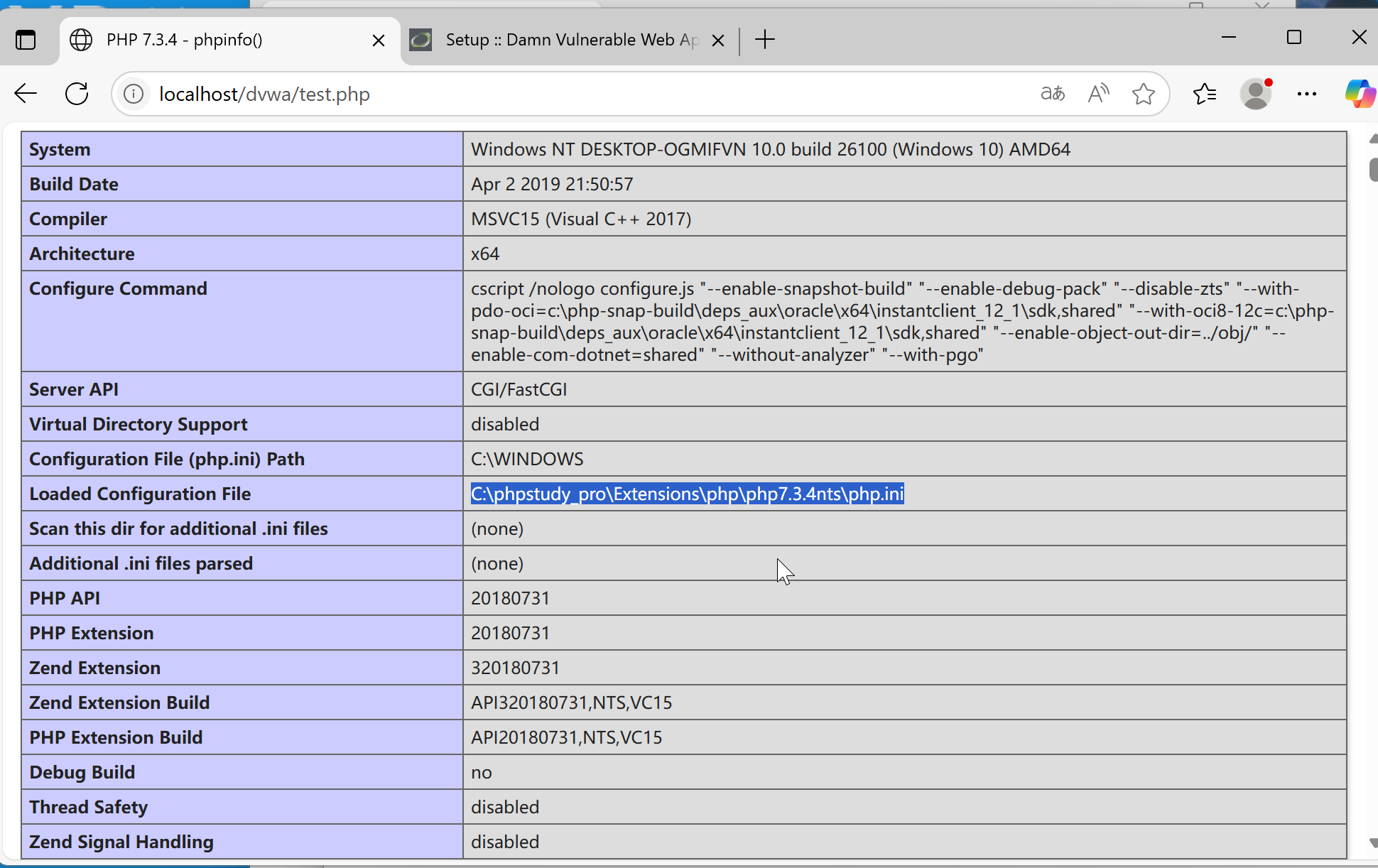Image resolution: width=1378 pixels, height=868 pixels.
Task: Add this page to favorites star
Action: click(1144, 94)
